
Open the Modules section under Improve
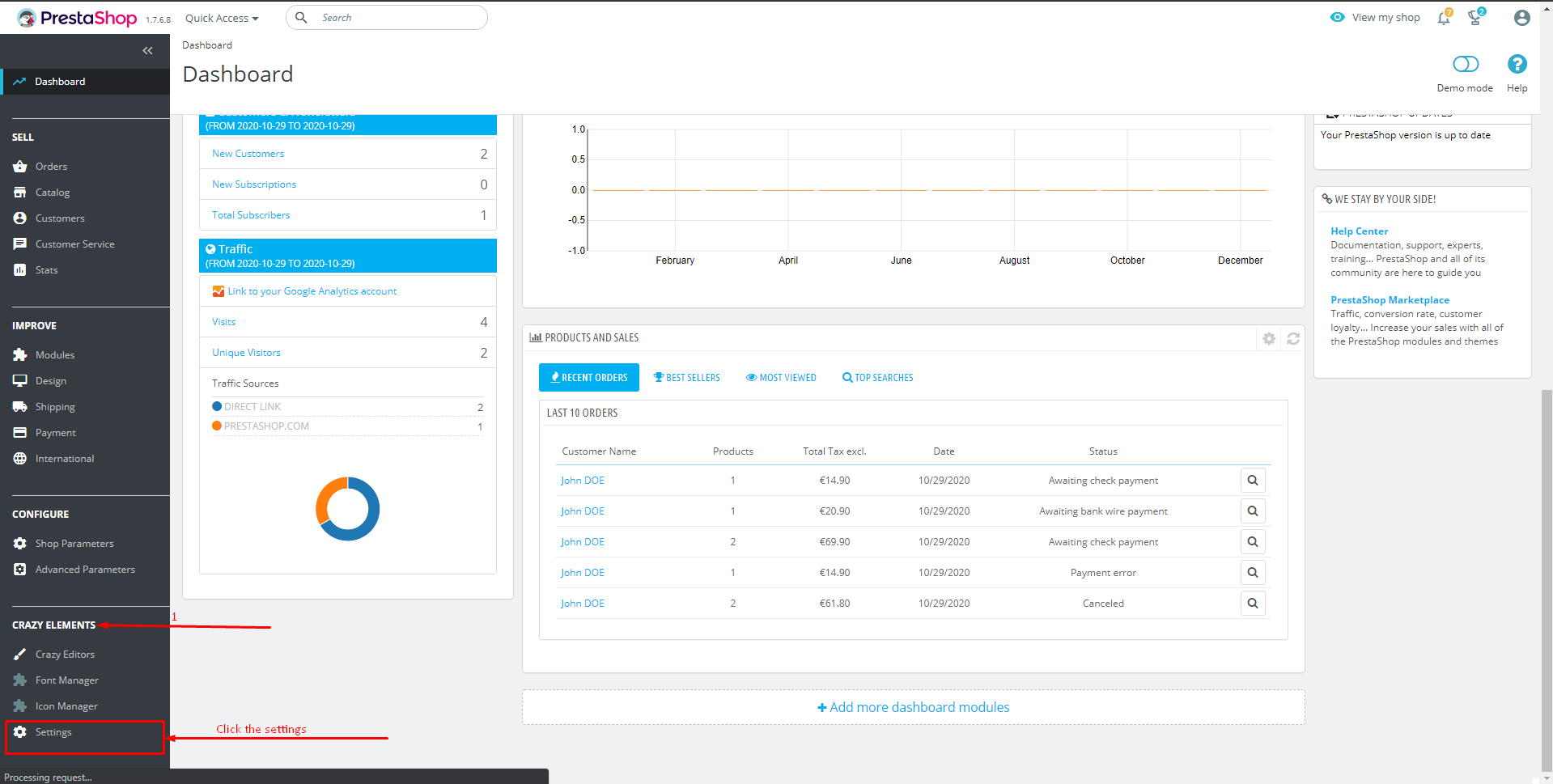[x=54, y=354]
